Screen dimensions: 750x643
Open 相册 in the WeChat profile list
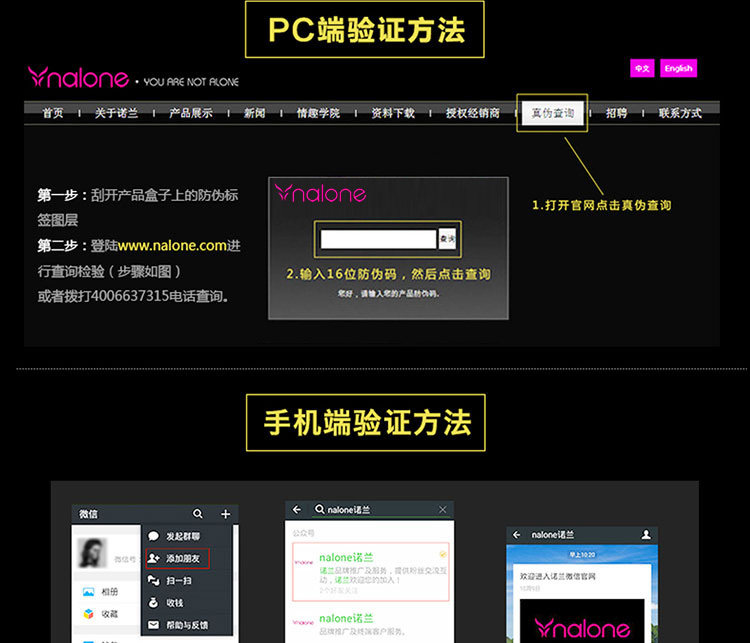[x=106, y=592]
